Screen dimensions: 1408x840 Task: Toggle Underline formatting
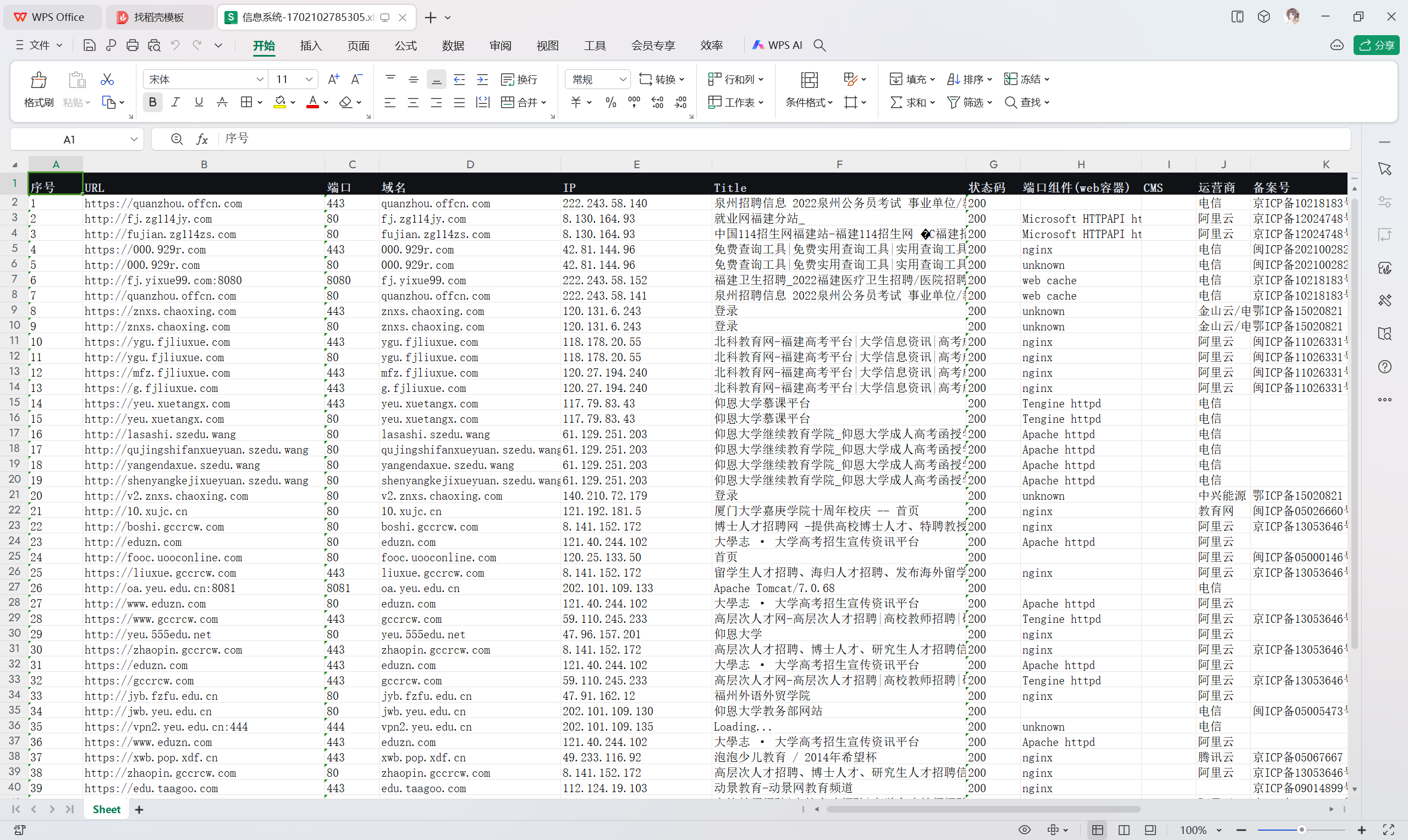[x=199, y=102]
